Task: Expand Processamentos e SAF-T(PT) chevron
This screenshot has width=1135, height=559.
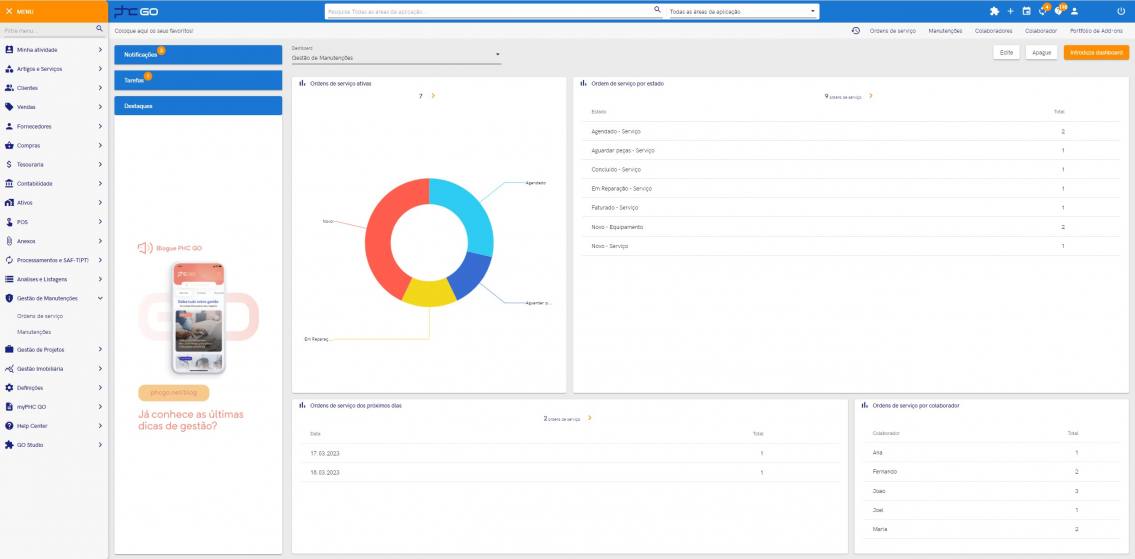Action: 100,260
